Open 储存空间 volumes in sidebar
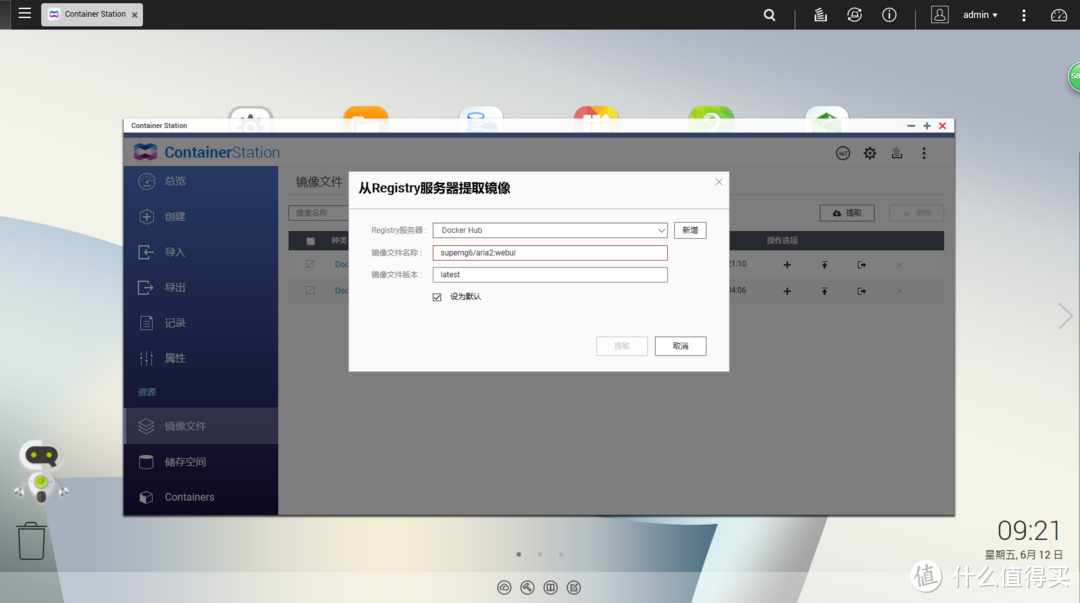1080x603 pixels. (x=201, y=462)
